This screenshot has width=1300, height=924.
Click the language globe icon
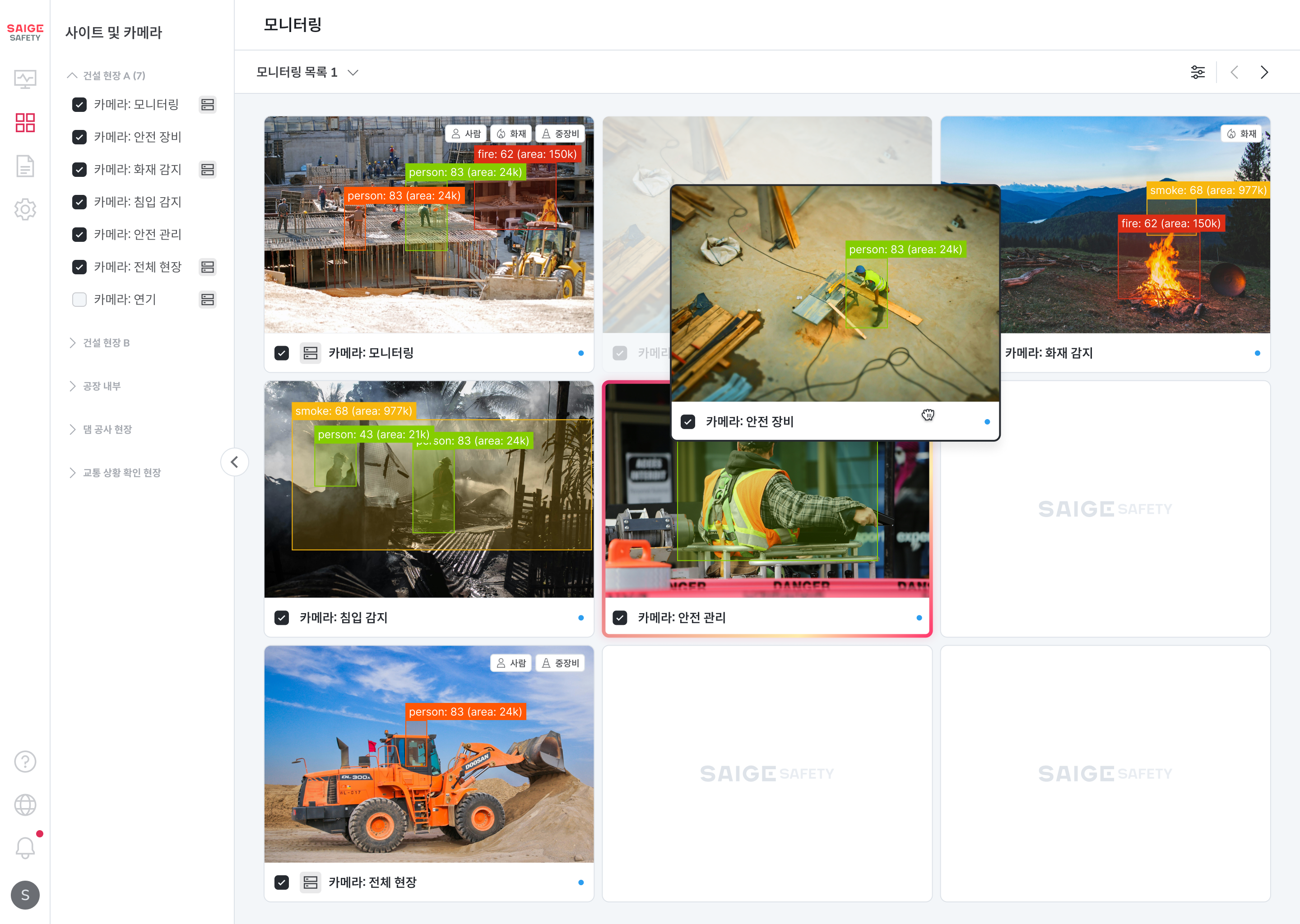click(x=25, y=804)
